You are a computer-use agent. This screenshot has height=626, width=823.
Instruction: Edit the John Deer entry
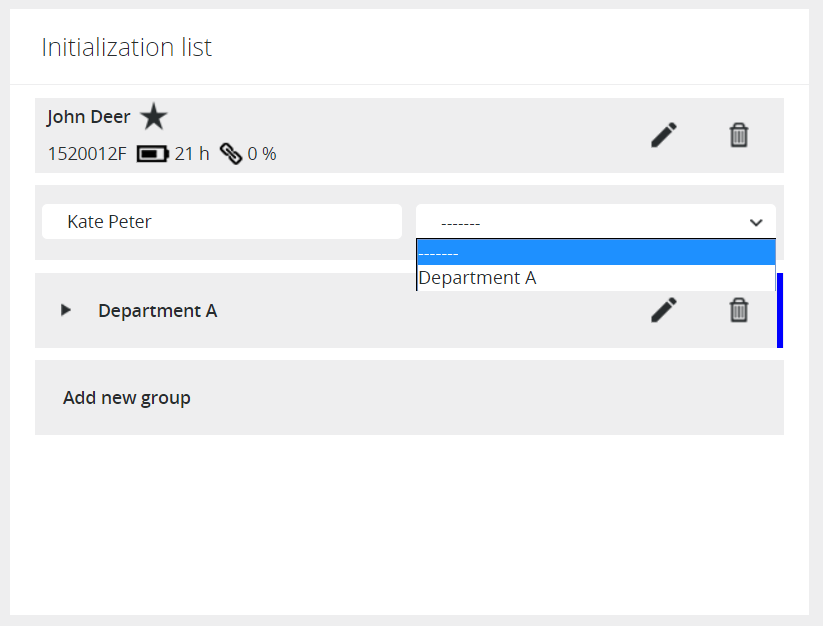tap(663, 135)
